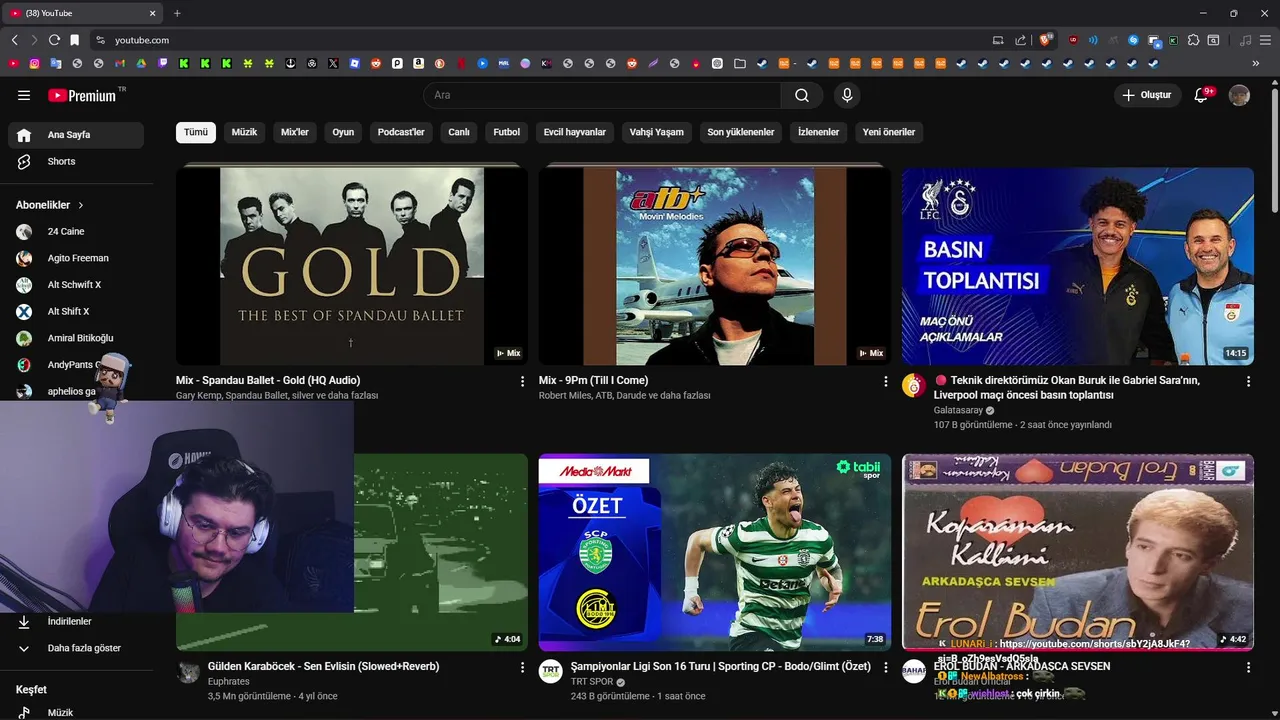Open options for 9Pm (Till I Come) mix
This screenshot has width=1280, height=720.
coord(885,381)
